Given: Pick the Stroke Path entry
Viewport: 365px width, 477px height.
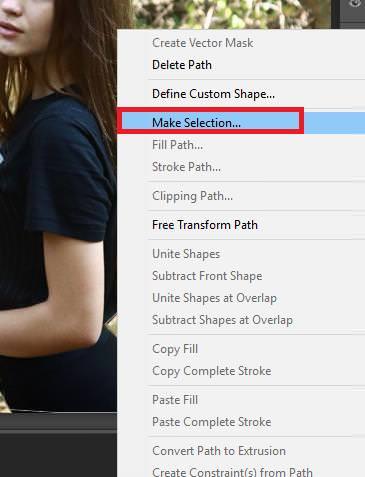Looking at the screenshot, I should coord(186,167).
